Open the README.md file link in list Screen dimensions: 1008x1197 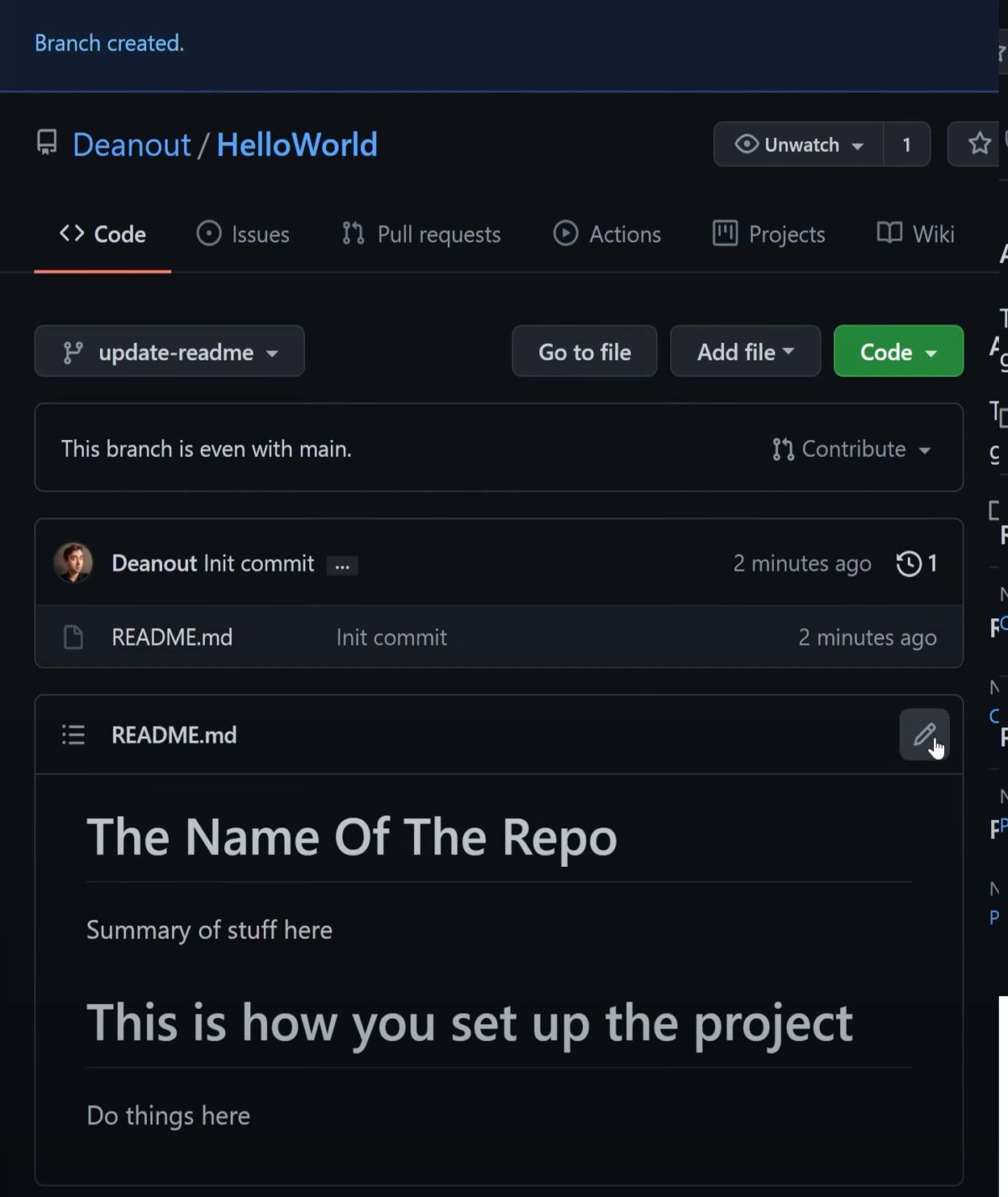(x=172, y=638)
